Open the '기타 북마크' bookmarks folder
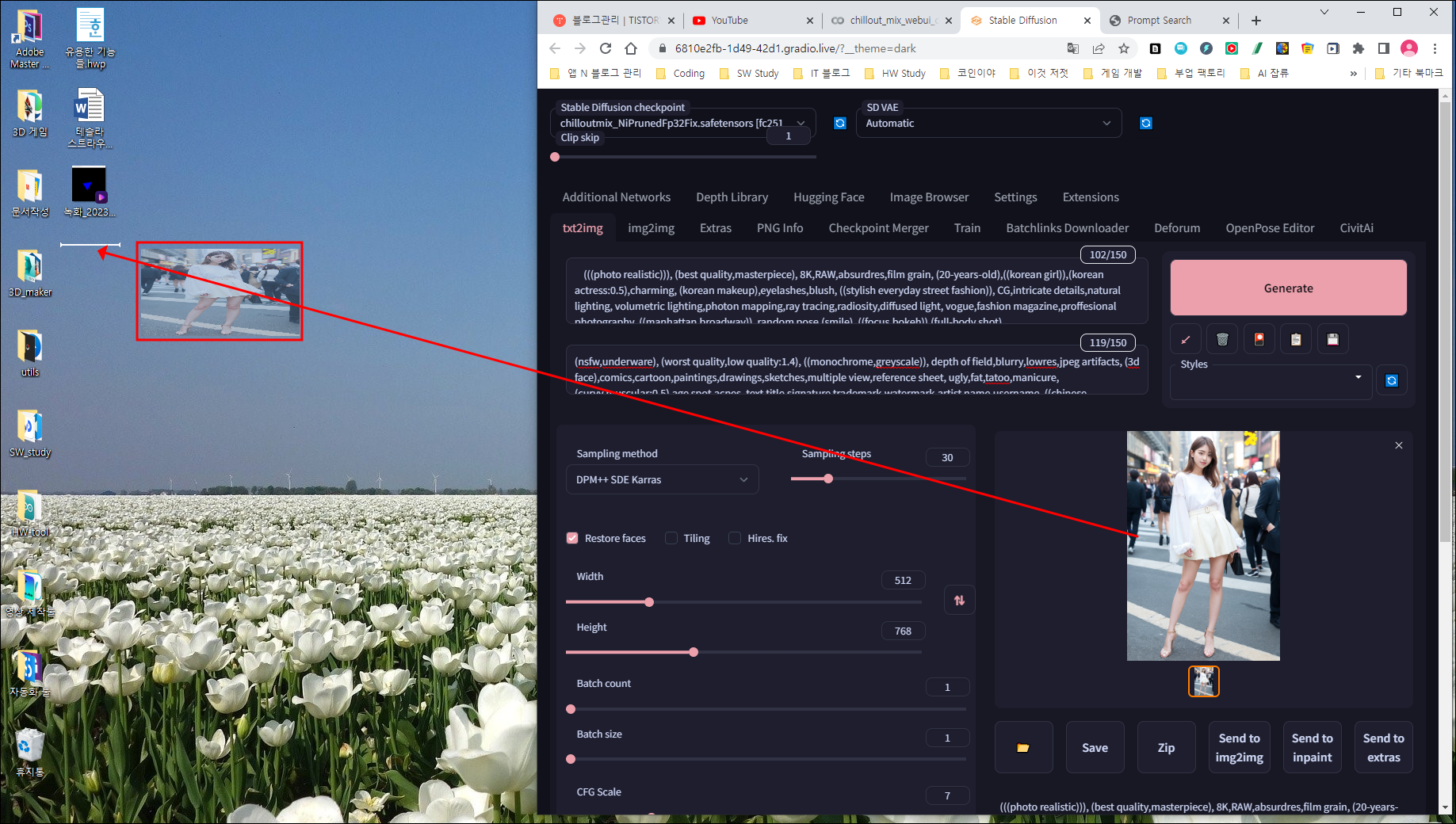This screenshot has height=824, width=1456. (1408, 74)
